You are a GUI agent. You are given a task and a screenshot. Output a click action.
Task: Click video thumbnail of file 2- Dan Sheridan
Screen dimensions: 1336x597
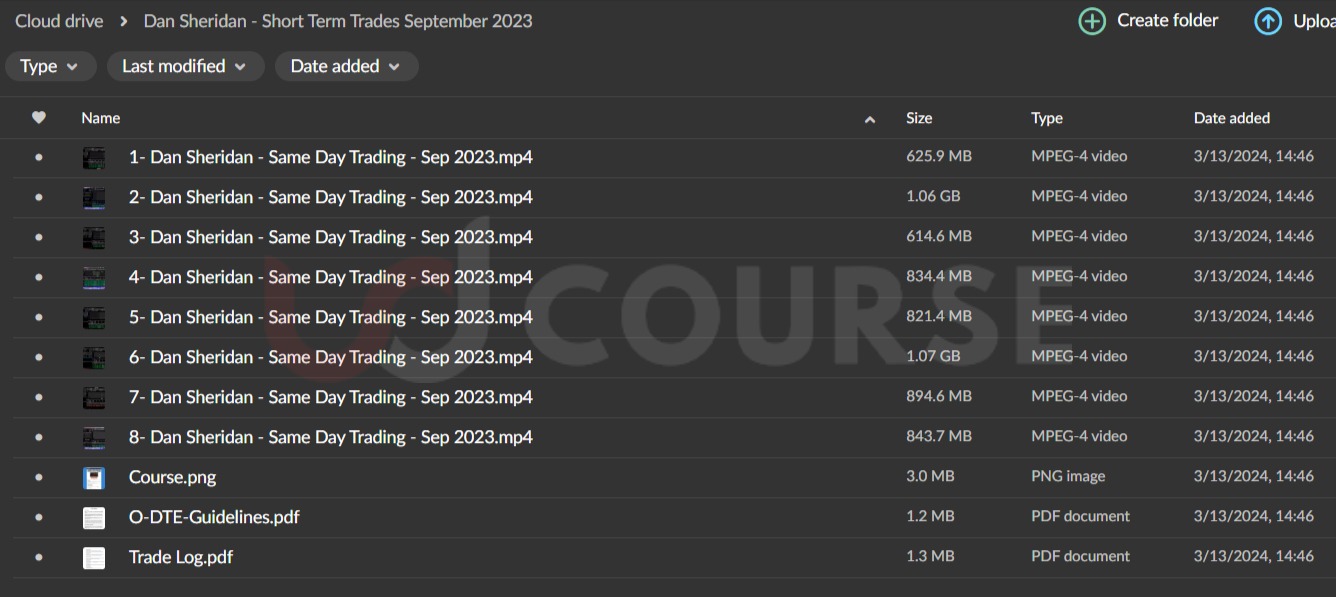(x=94, y=197)
